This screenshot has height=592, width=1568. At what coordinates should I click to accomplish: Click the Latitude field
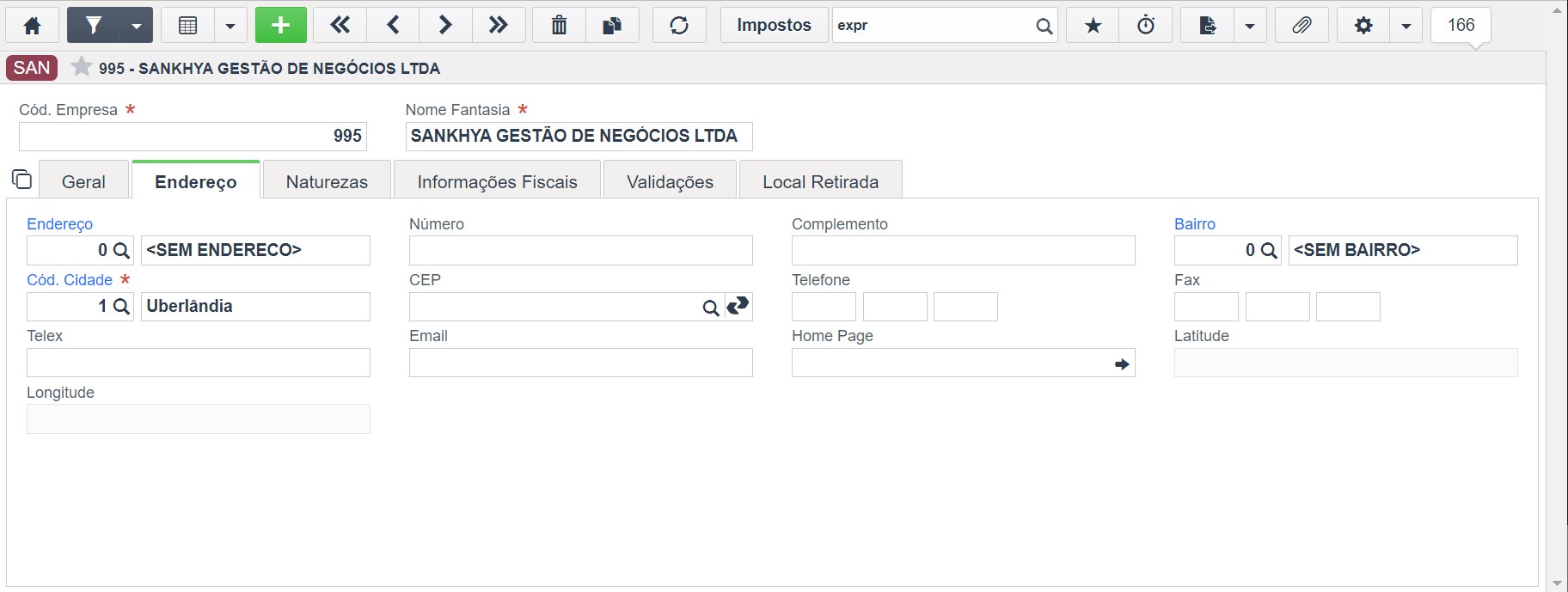(1346, 363)
